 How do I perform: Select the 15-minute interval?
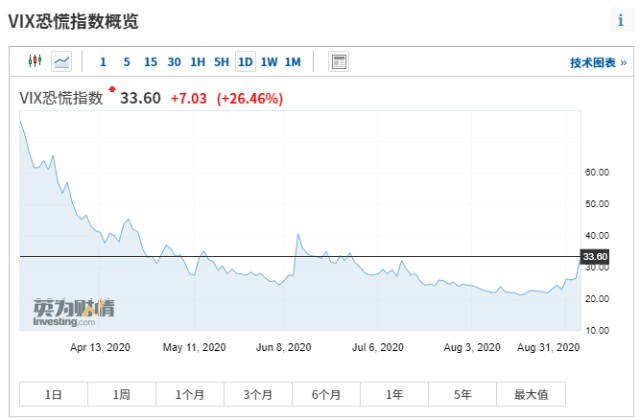[150, 62]
